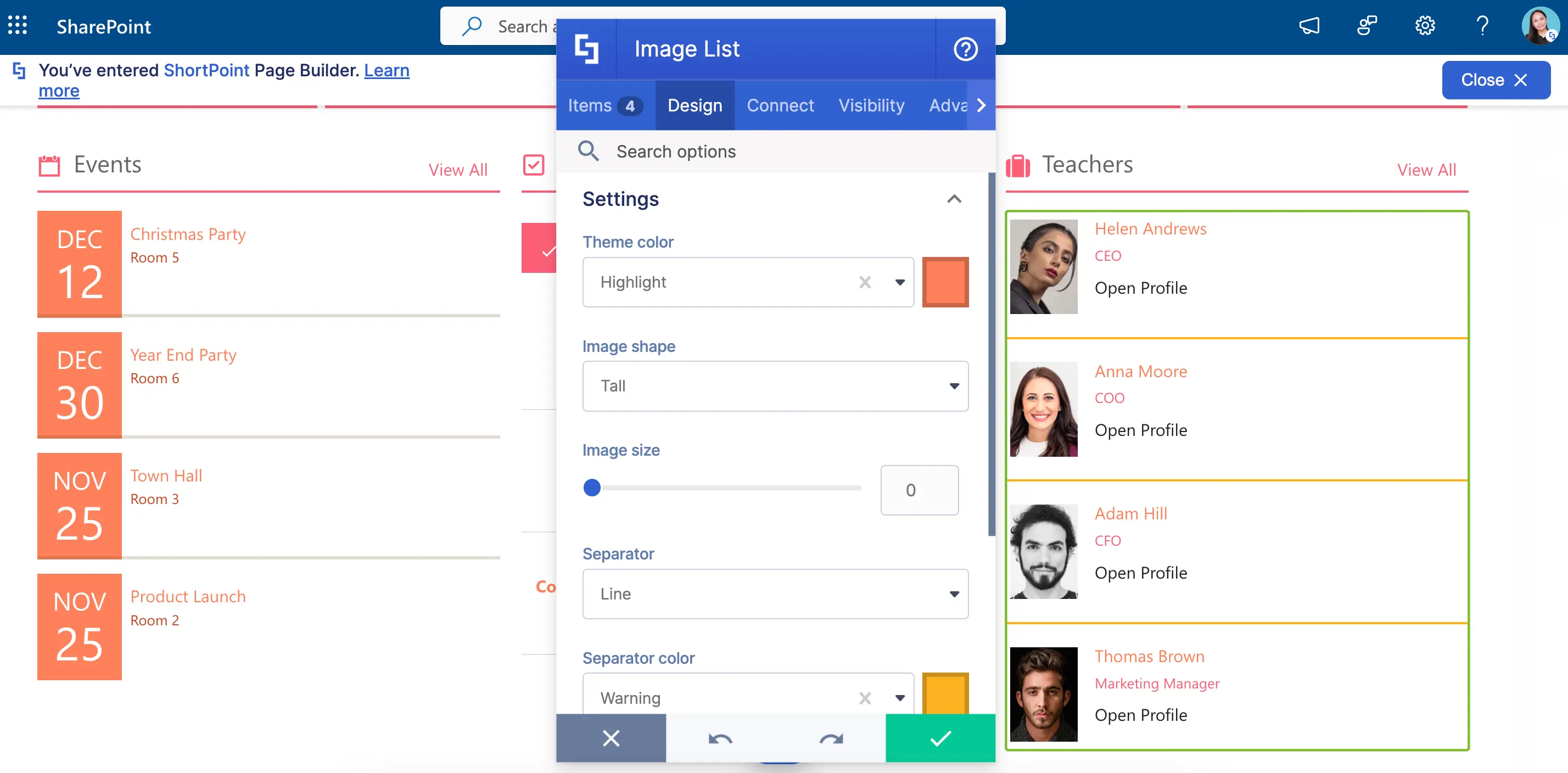Close the ShortPoint Page Builder
Image resolution: width=1568 pixels, height=773 pixels.
point(1496,80)
